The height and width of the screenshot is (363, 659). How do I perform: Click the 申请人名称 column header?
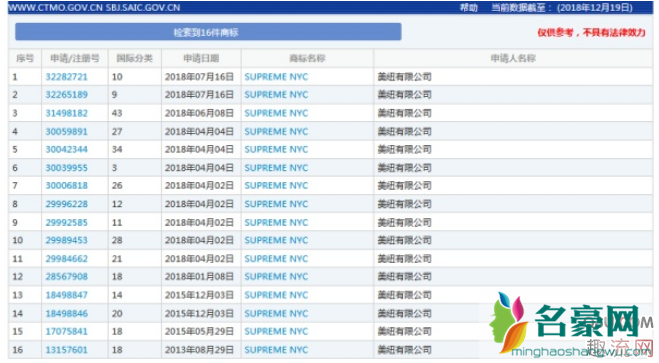pyautogui.click(x=513, y=58)
